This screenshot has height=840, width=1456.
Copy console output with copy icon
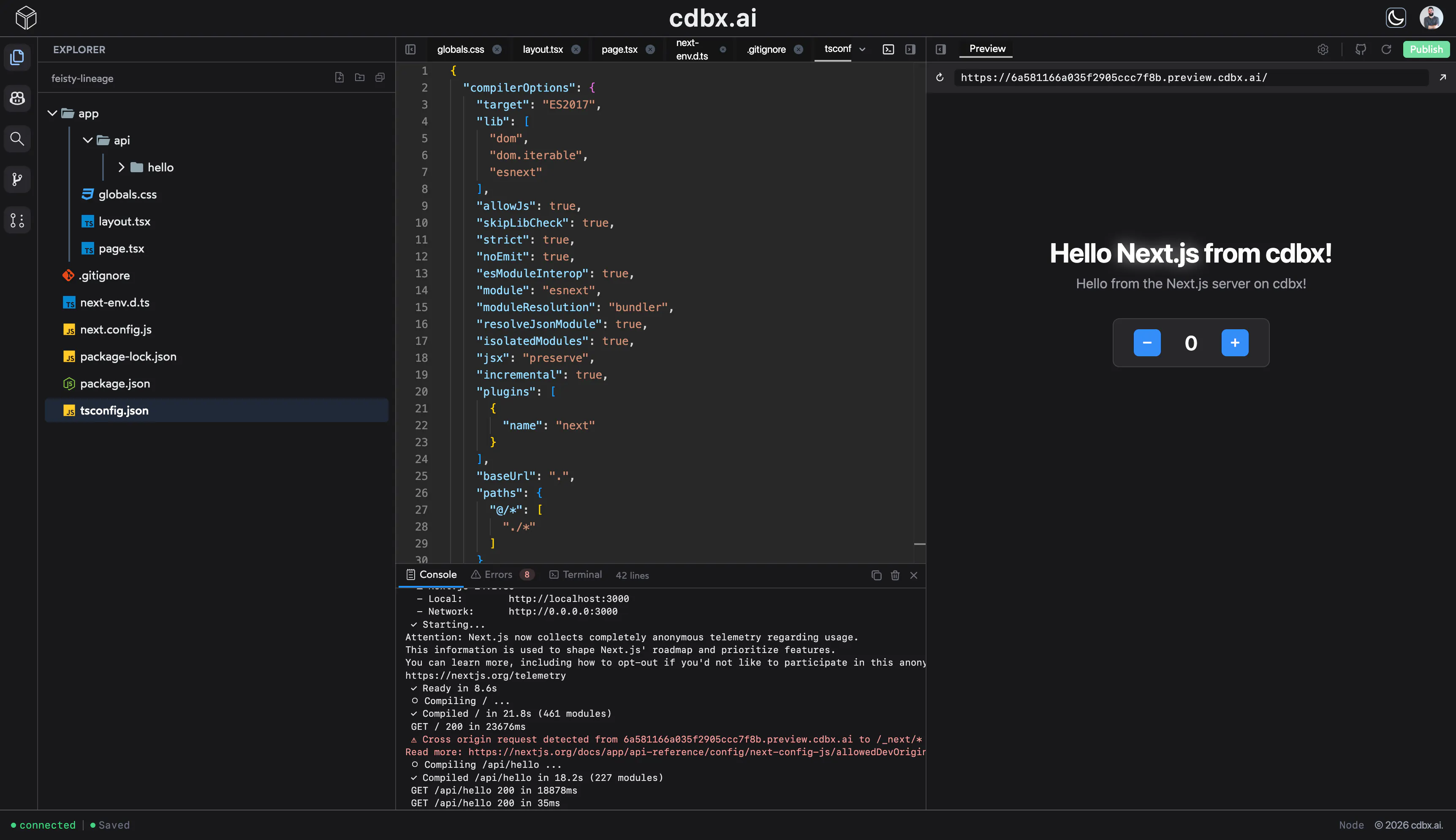coord(876,575)
